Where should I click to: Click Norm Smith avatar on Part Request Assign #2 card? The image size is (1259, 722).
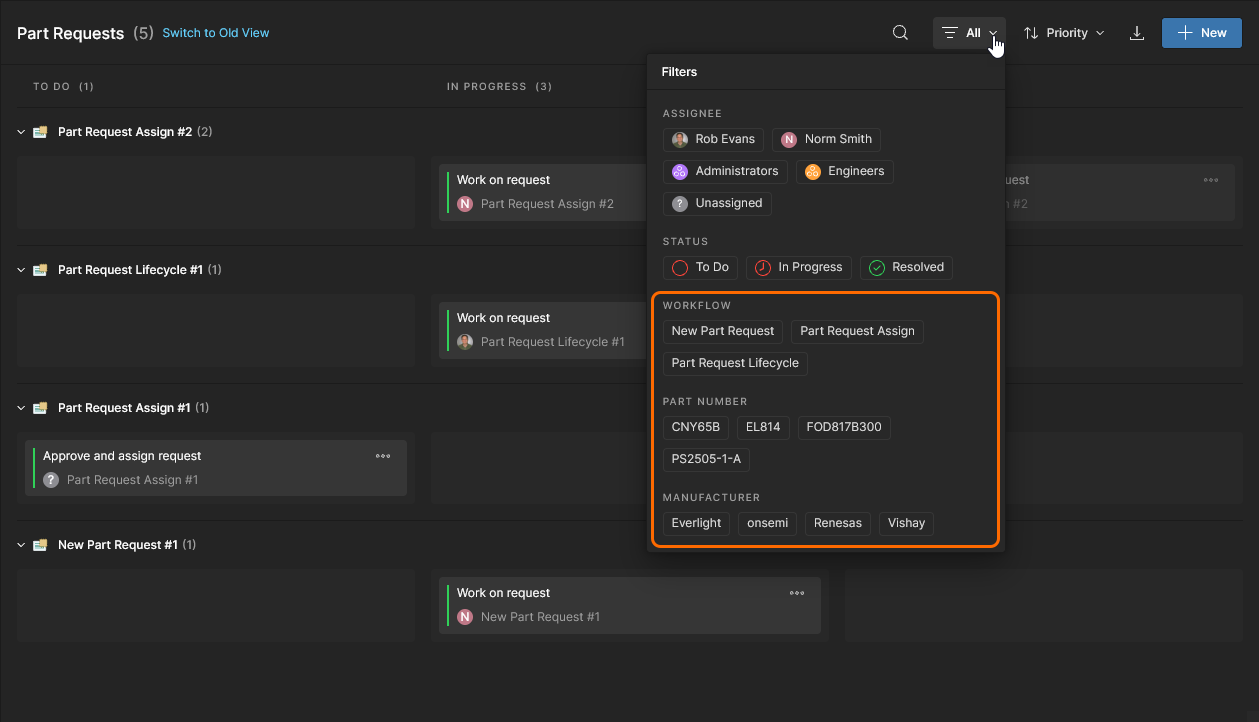(465, 204)
